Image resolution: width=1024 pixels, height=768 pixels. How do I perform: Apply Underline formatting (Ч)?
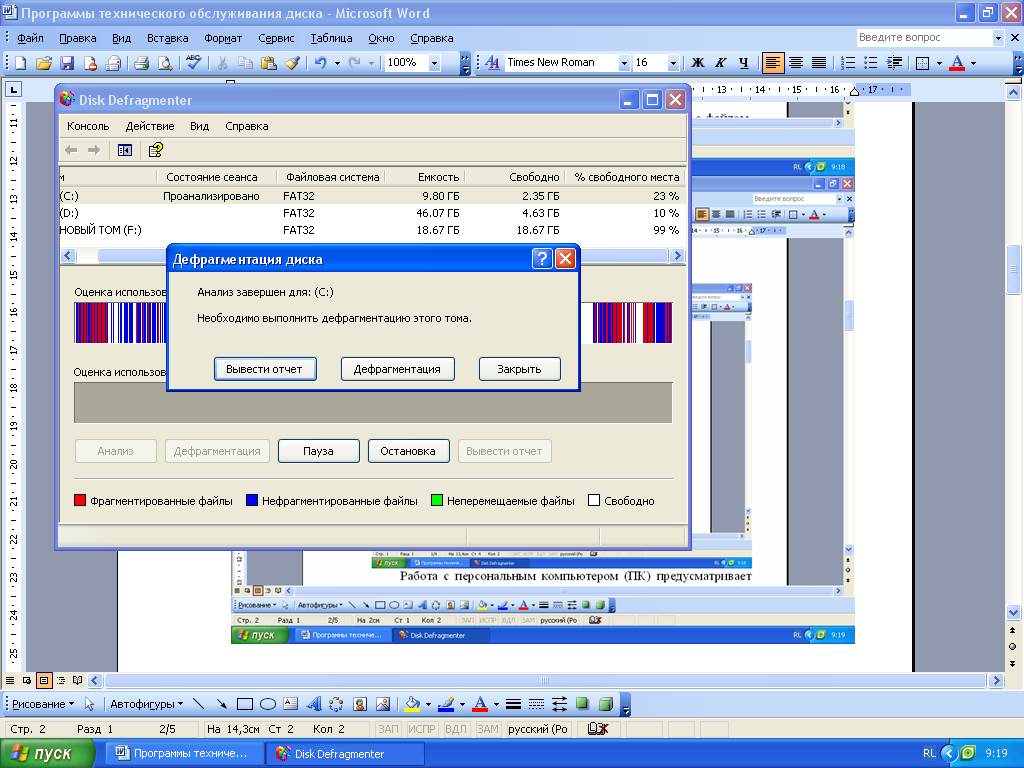[x=743, y=63]
